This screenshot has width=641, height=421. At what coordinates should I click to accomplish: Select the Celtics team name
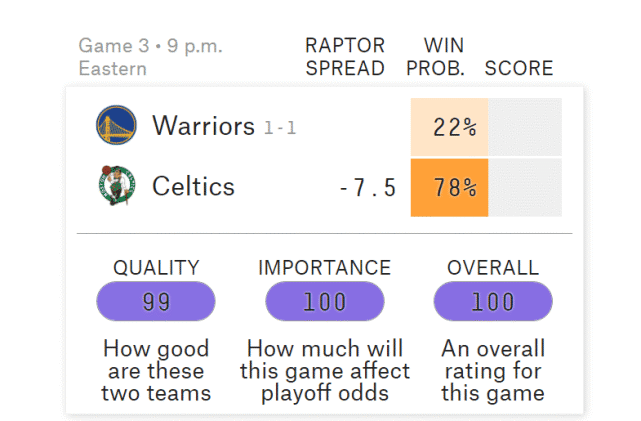tap(193, 186)
